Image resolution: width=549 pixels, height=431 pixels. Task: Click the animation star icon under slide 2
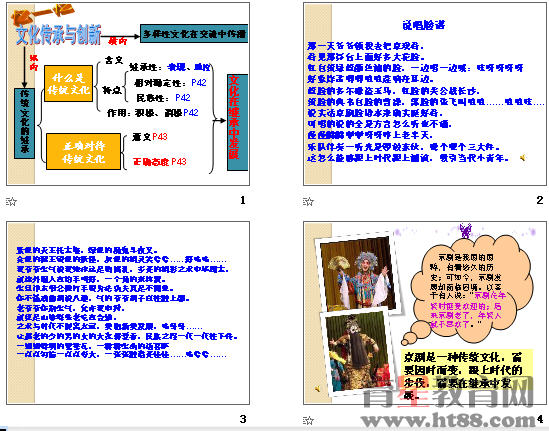pyautogui.click(x=308, y=202)
